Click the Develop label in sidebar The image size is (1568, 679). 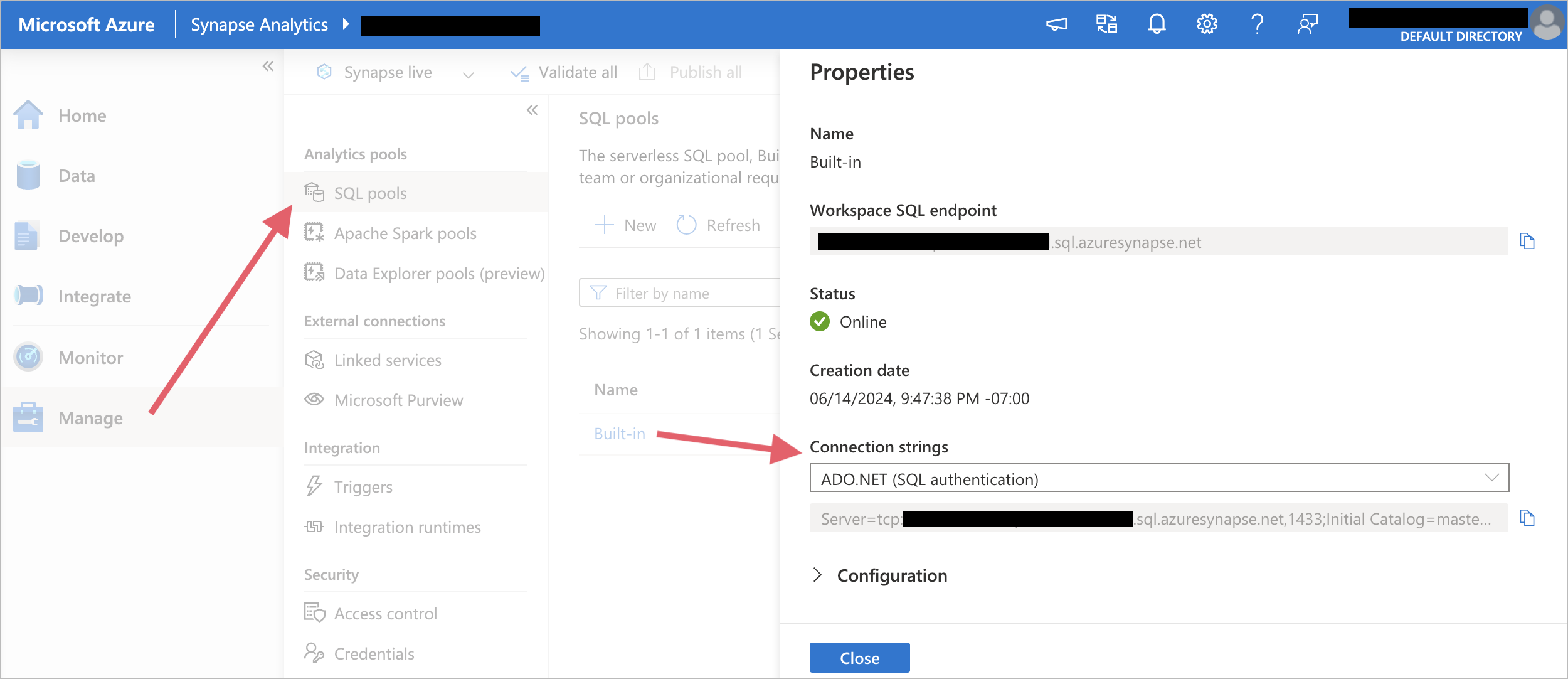(91, 237)
